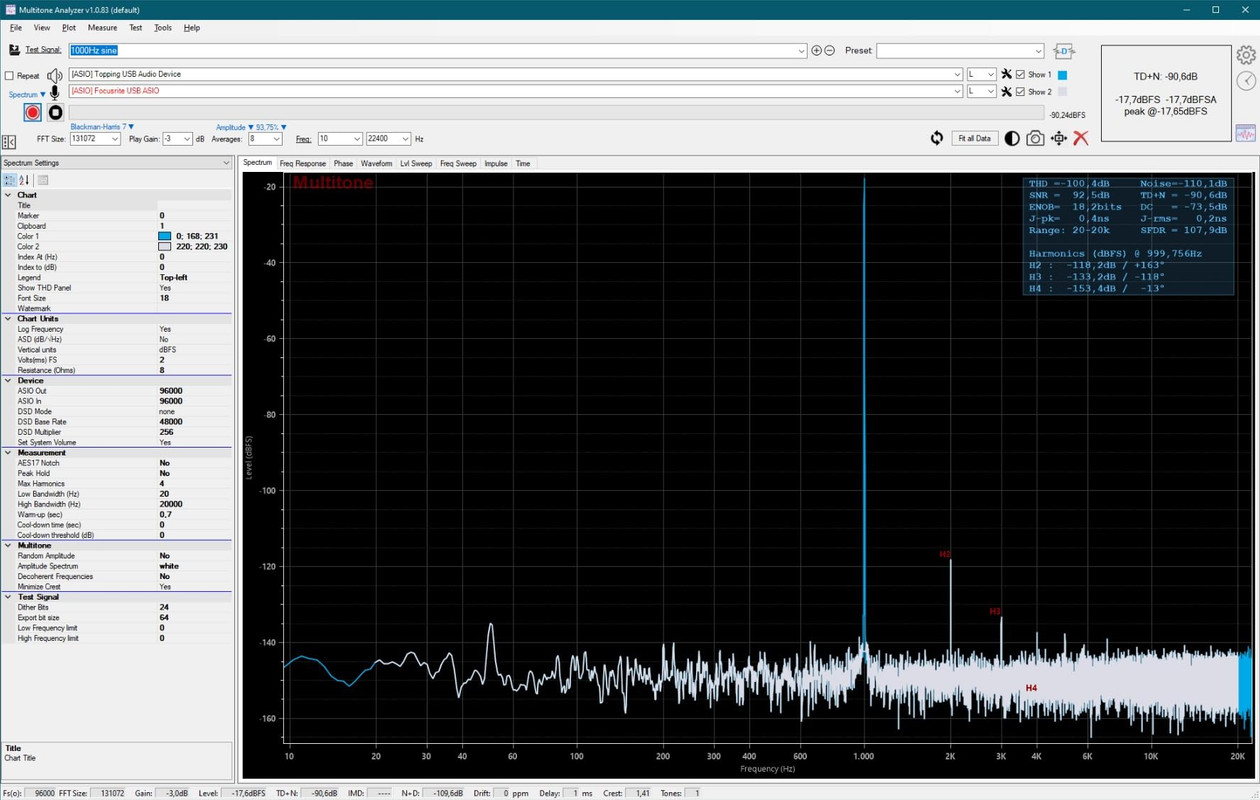This screenshot has height=800, width=1260.
Task: Open the clock history icon
Action: pos(1246,81)
